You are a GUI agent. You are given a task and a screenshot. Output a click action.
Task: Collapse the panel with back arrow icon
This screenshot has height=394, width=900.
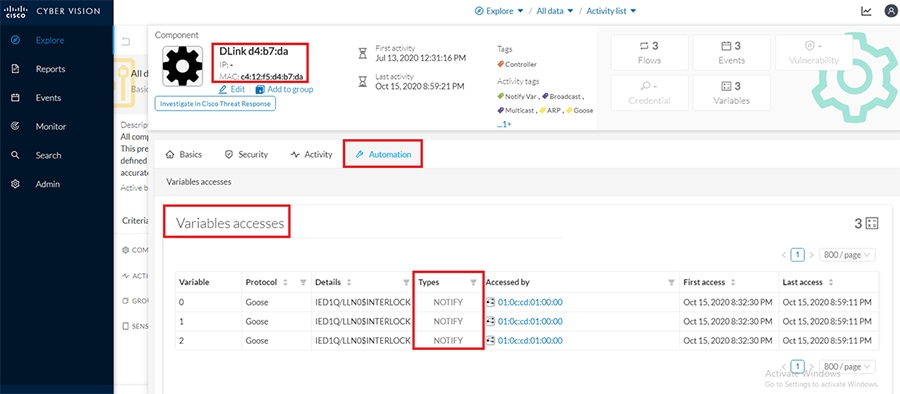pyautogui.click(x=126, y=41)
